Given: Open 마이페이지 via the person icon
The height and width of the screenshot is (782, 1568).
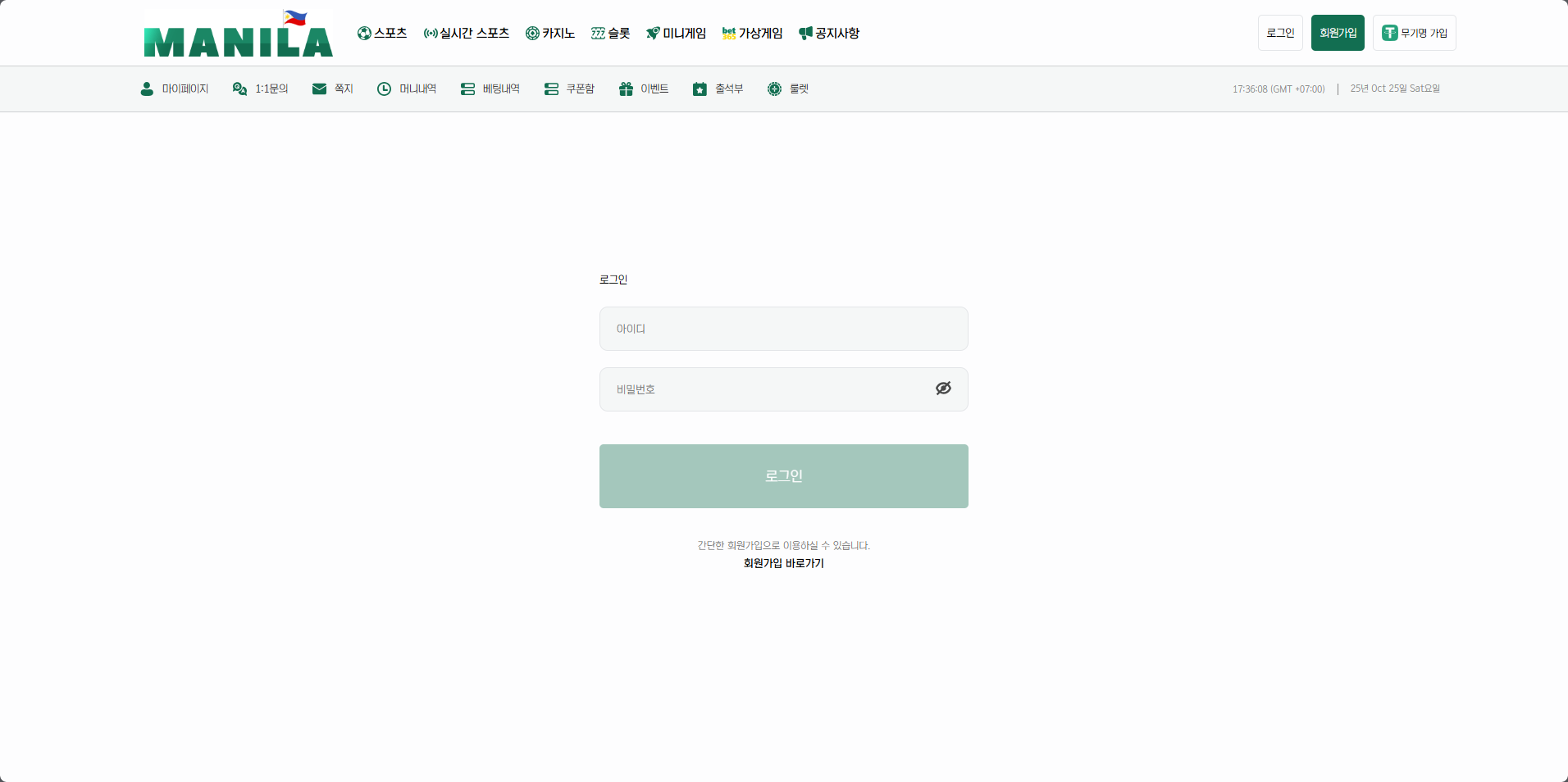Looking at the screenshot, I should [146, 89].
